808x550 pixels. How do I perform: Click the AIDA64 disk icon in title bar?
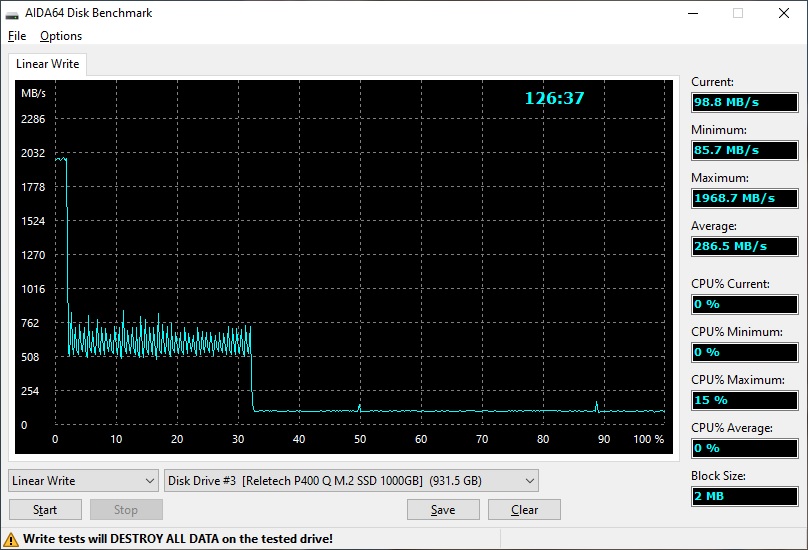point(12,14)
